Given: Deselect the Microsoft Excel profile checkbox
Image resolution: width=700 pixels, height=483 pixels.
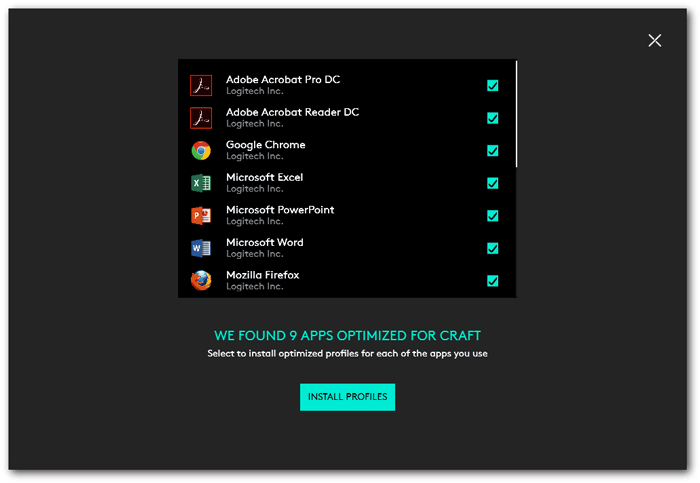Looking at the screenshot, I should click(492, 183).
